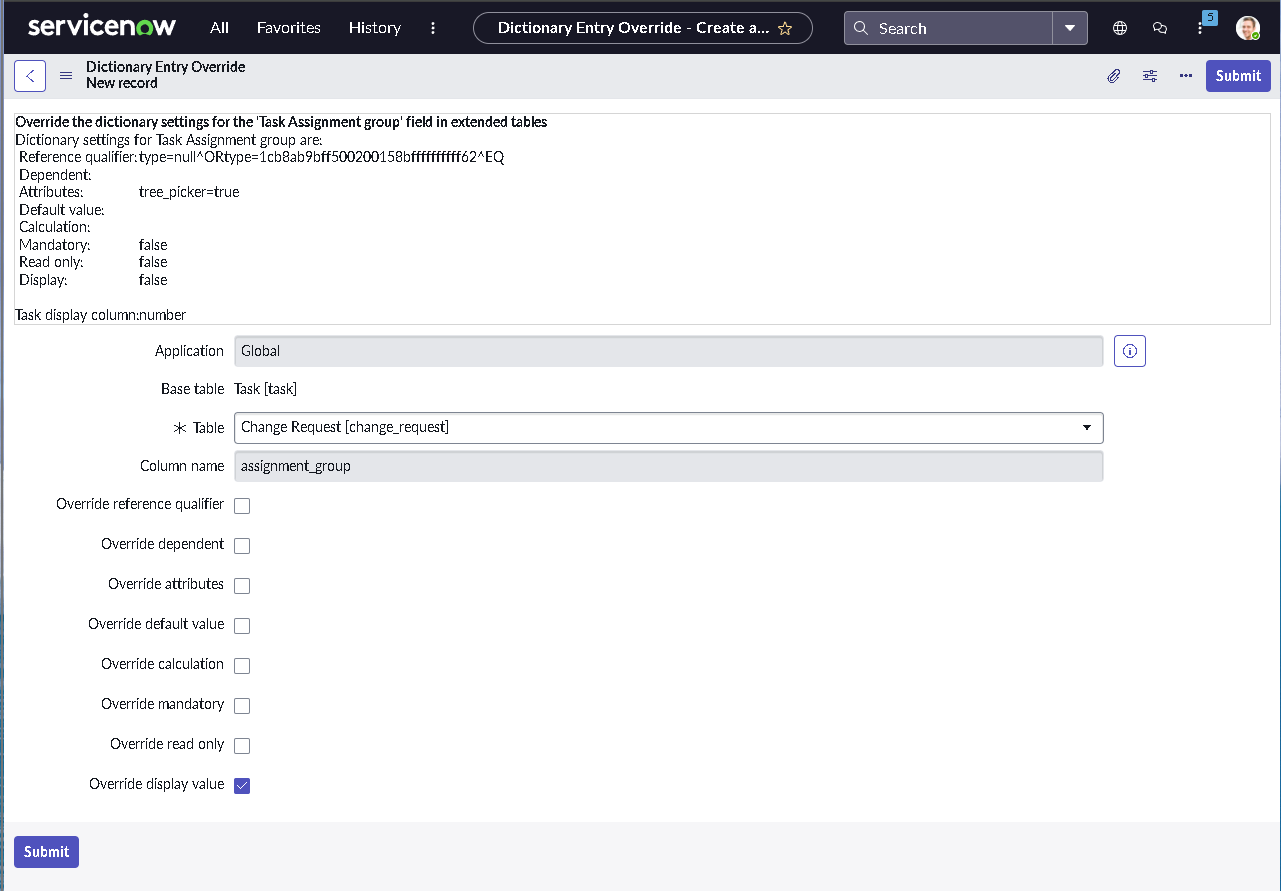
Task: Open the Table dropdown showing Change Request
Action: pos(1086,427)
